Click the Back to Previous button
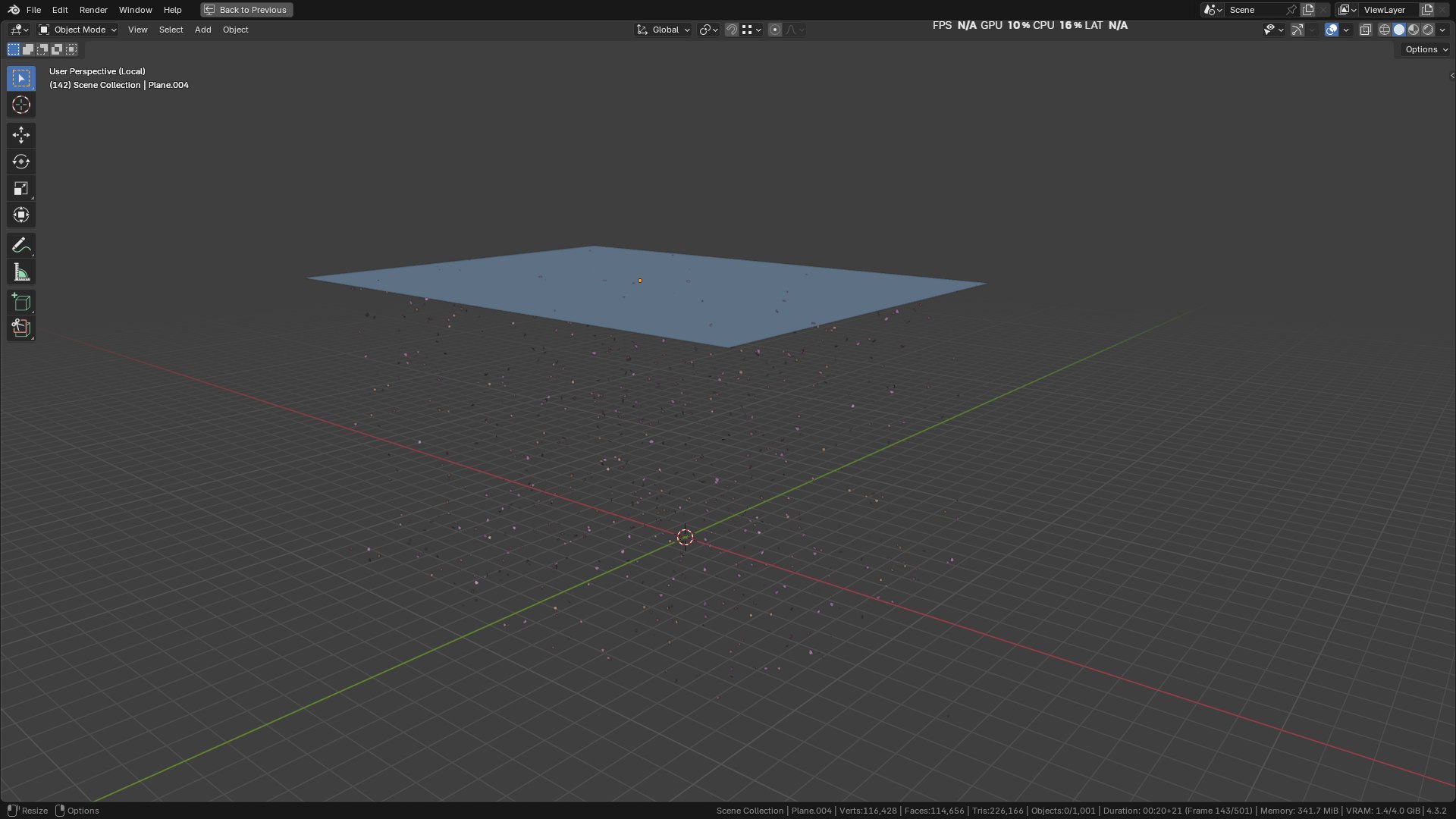 click(246, 10)
